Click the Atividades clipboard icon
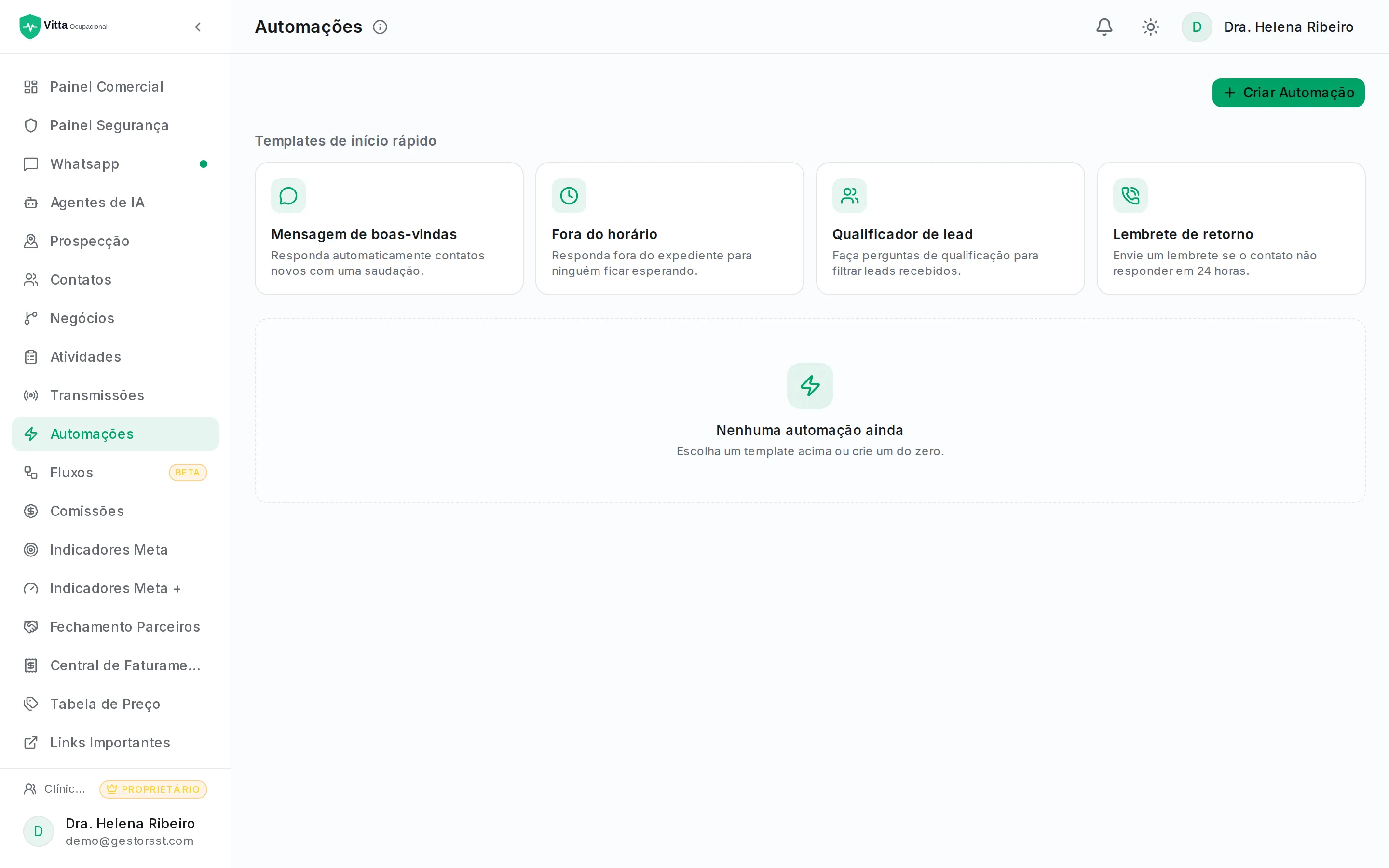The image size is (1389, 868). [31, 356]
